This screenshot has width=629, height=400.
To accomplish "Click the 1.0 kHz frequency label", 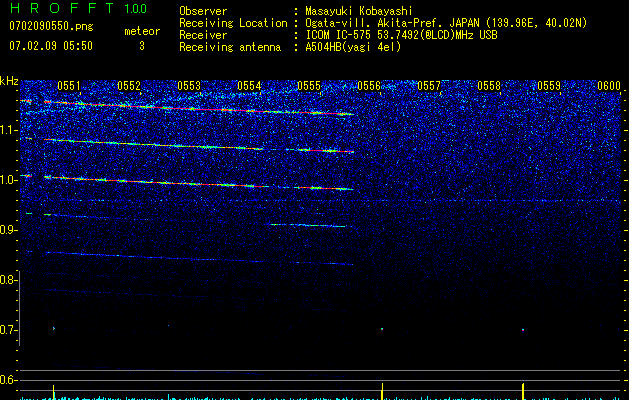I will (x=9, y=179).
